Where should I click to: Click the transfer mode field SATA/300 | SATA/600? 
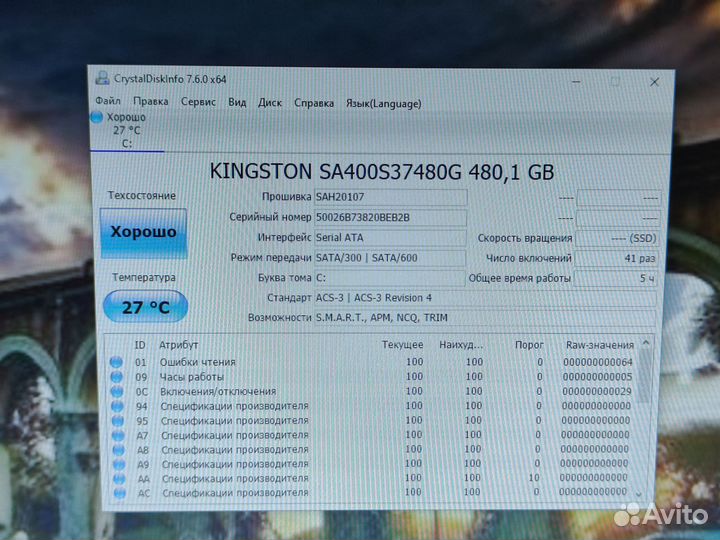(x=390, y=258)
